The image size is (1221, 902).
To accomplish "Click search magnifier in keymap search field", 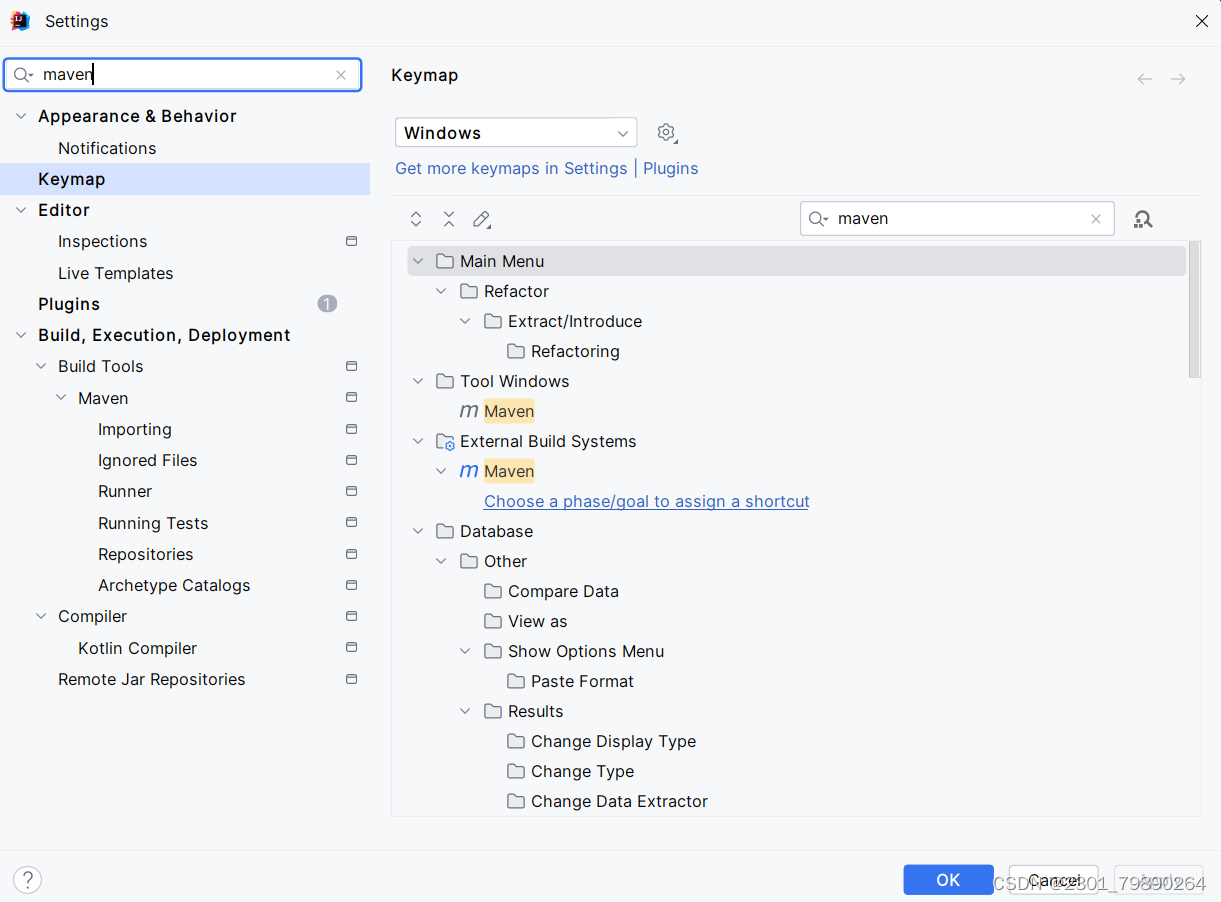I will [x=819, y=219].
